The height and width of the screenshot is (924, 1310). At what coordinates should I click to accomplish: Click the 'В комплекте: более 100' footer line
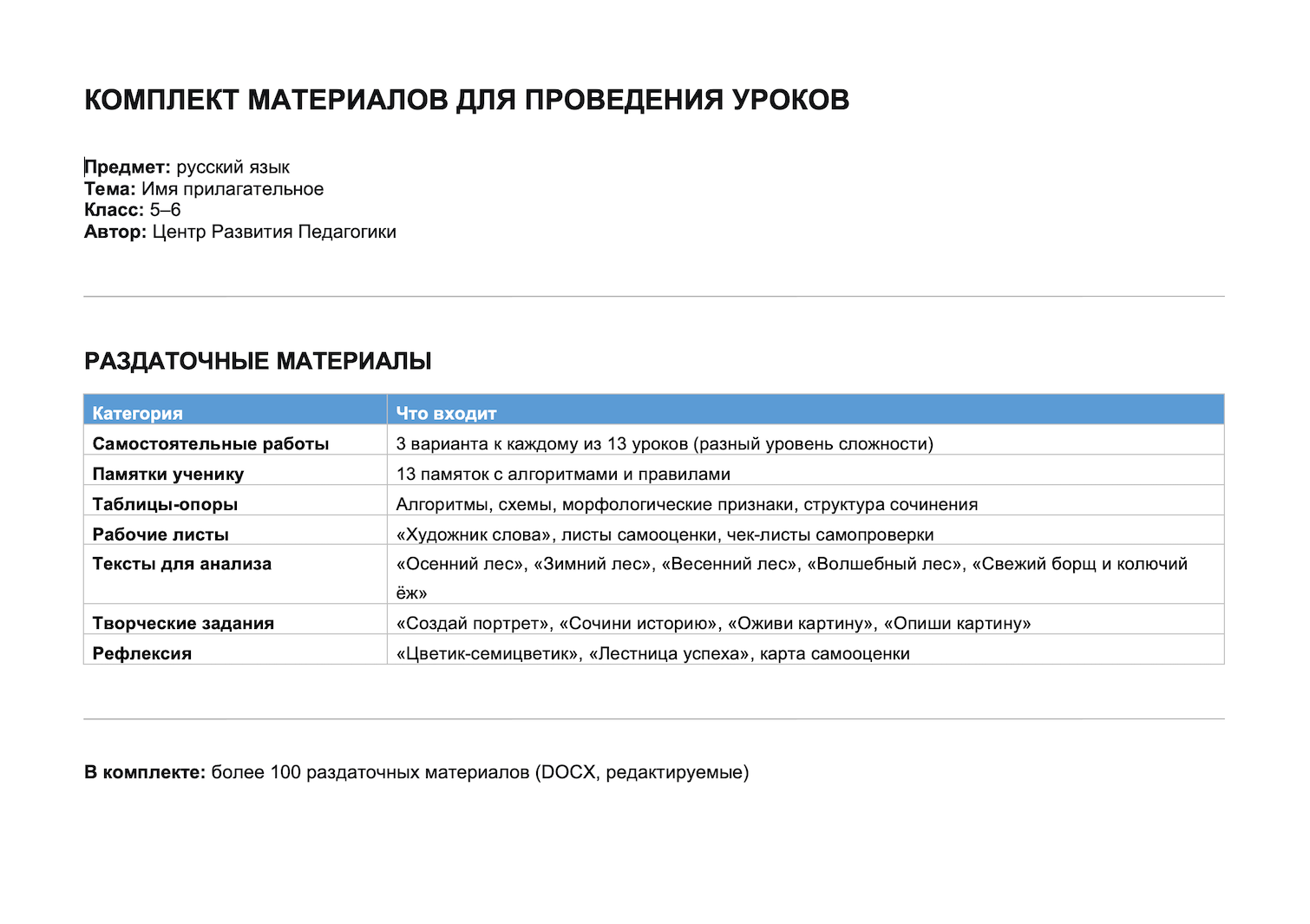[x=416, y=772]
